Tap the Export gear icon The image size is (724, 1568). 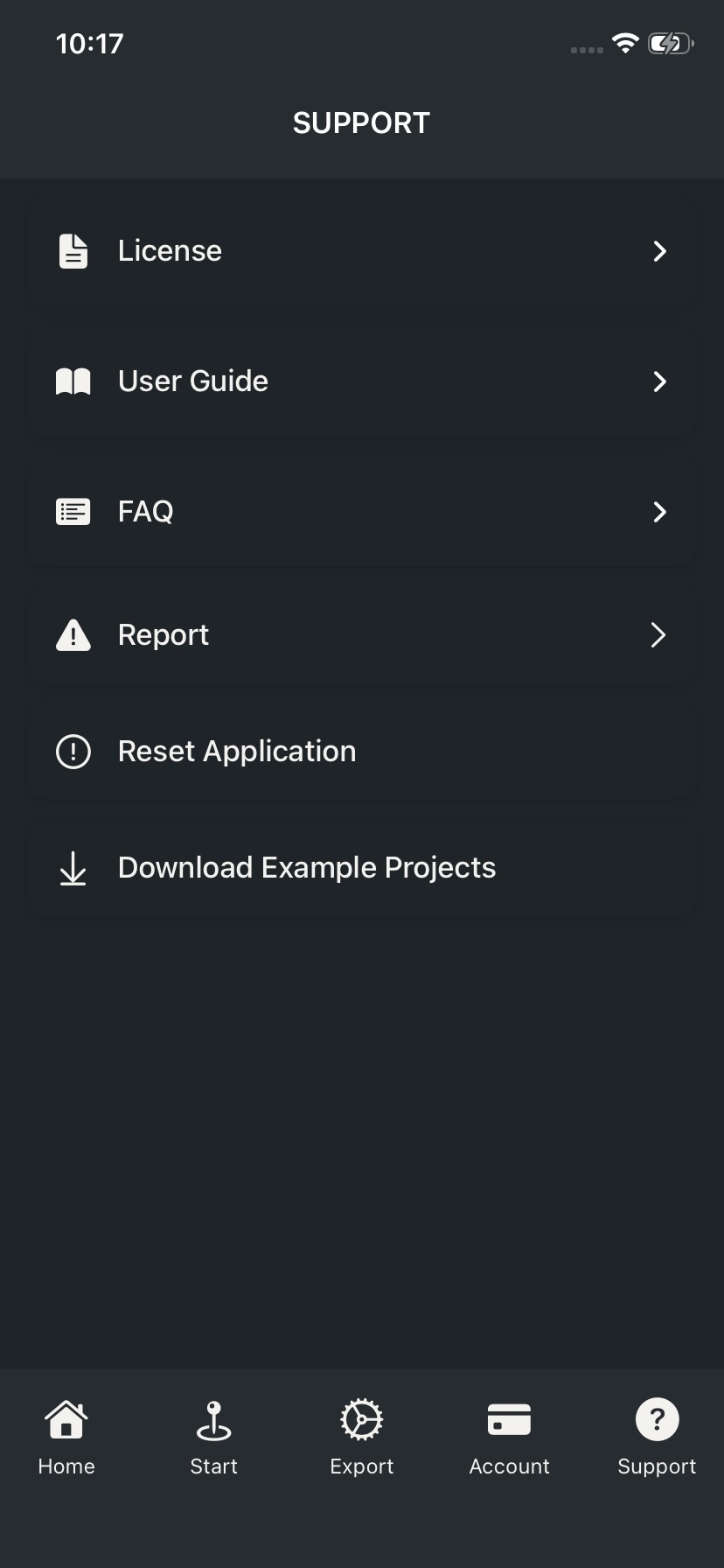tap(362, 1419)
